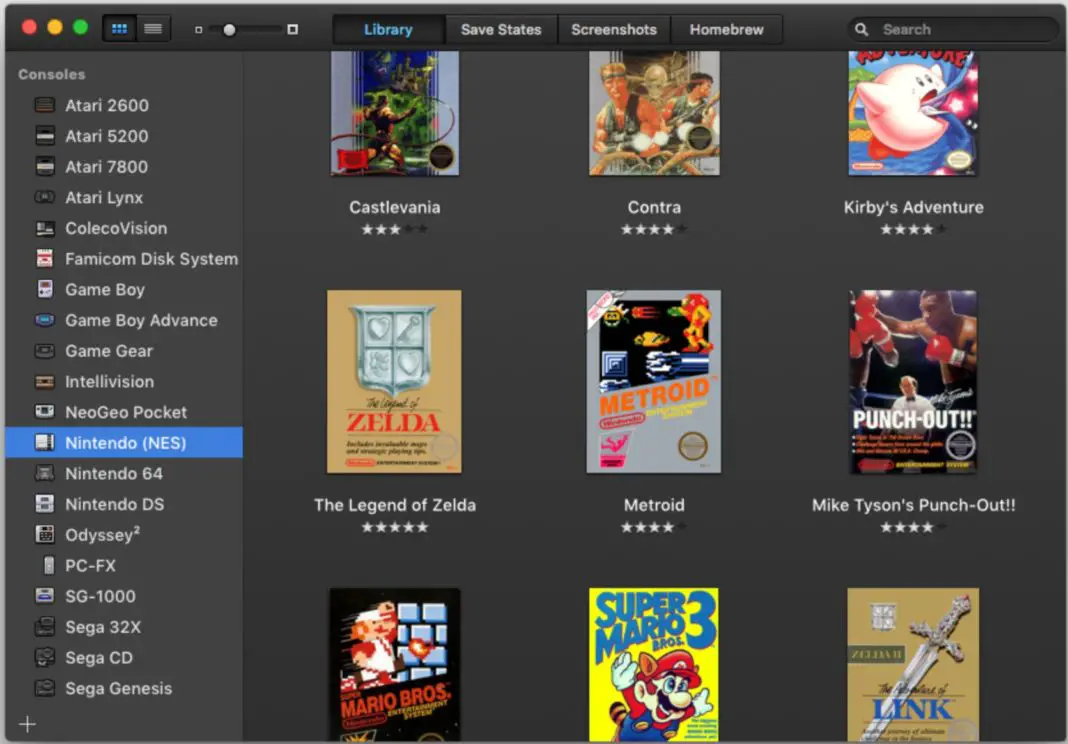1068x744 pixels.
Task: Select the Game Boy Advance console
Action: pos(140,320)
